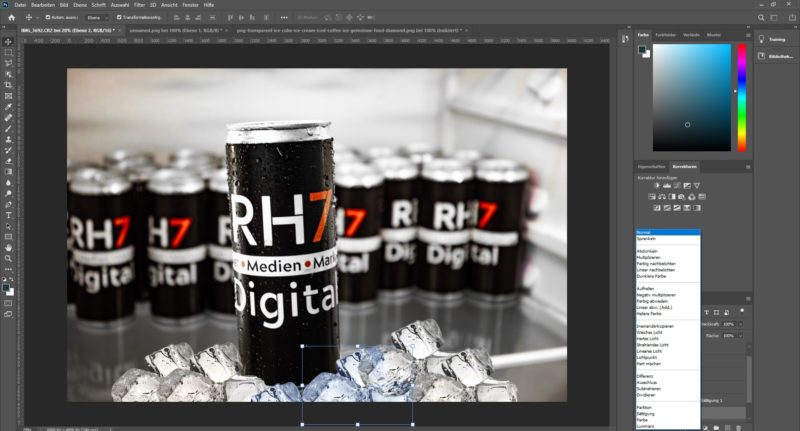The height and width of the screenshot is (431, 800).
Task: Select the Clone Stamp tool
Action: (8, 139)
